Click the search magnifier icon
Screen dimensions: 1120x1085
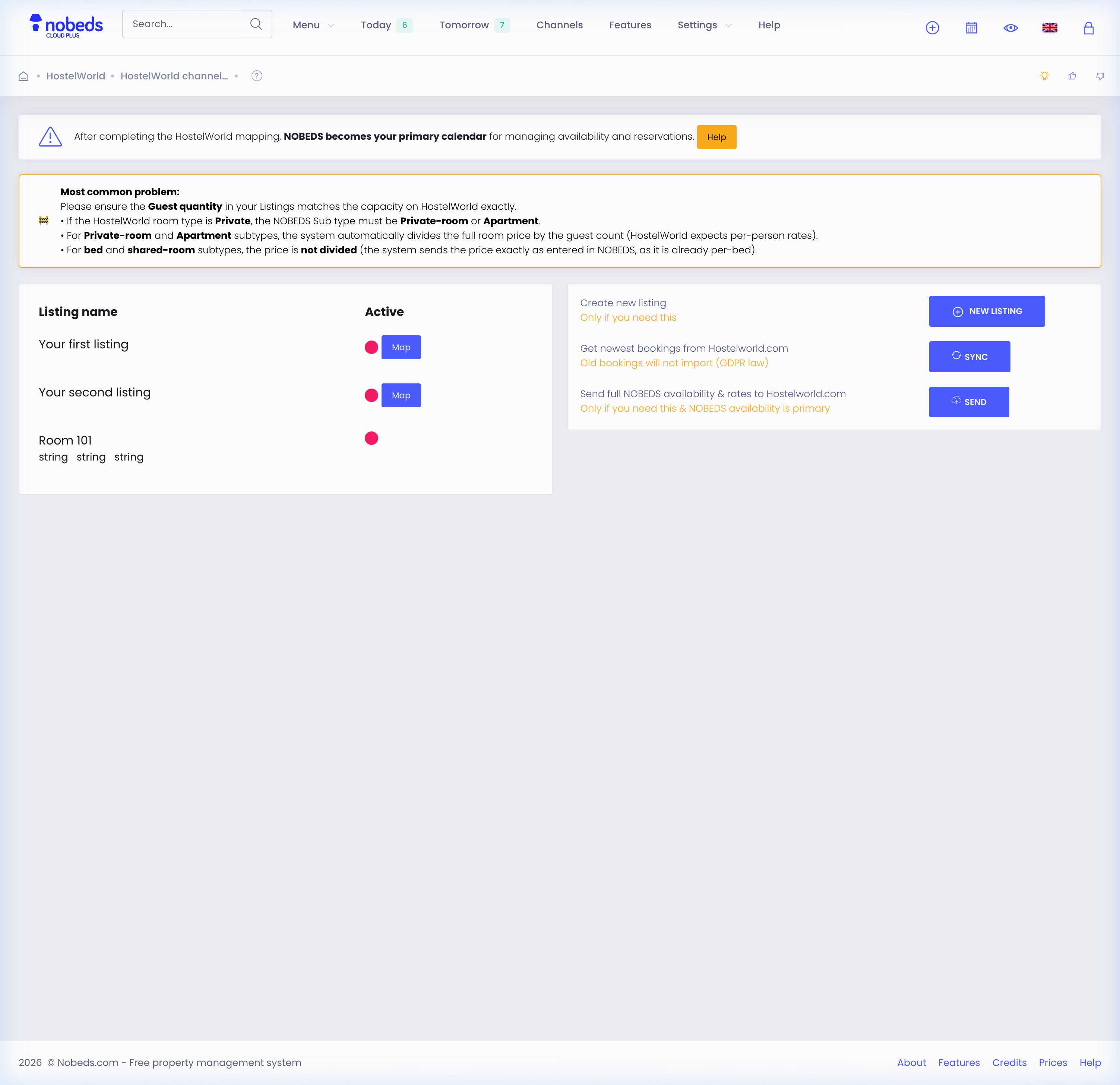(x=256, y=24)
